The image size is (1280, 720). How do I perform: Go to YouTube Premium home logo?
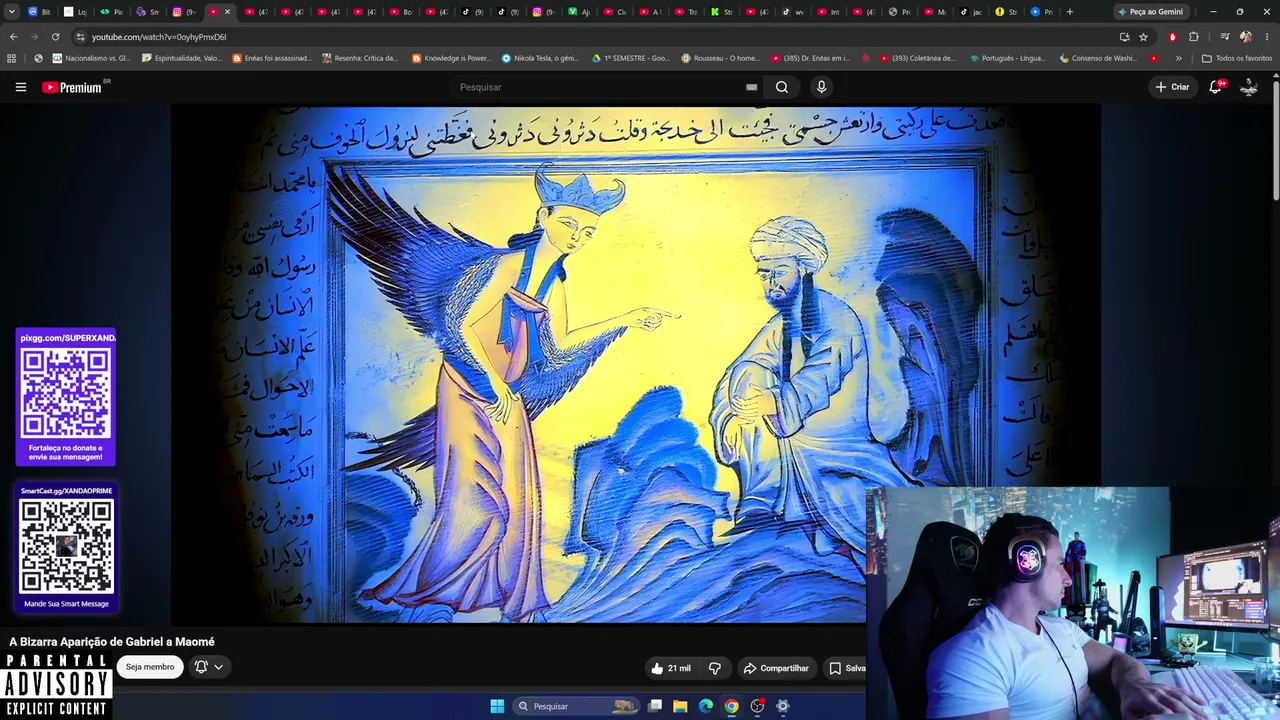72,87
